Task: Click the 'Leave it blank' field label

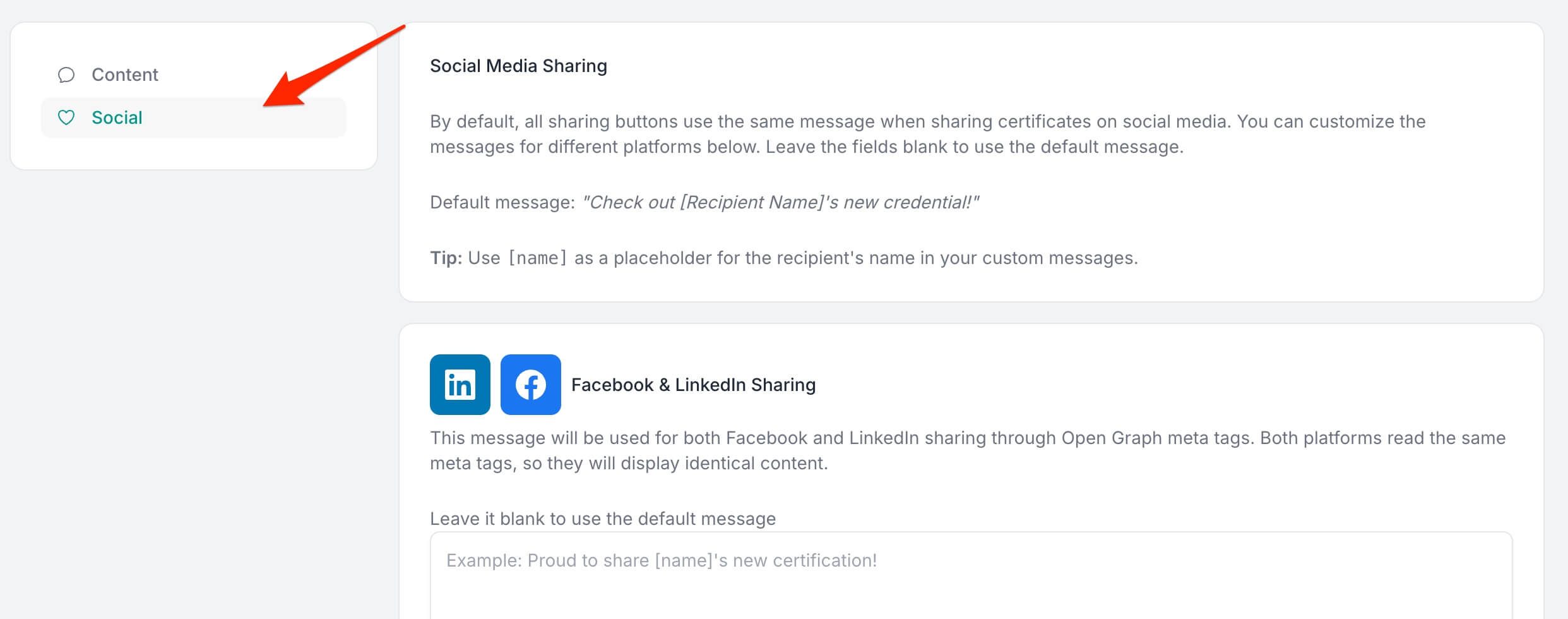Action: pos(602,519)
